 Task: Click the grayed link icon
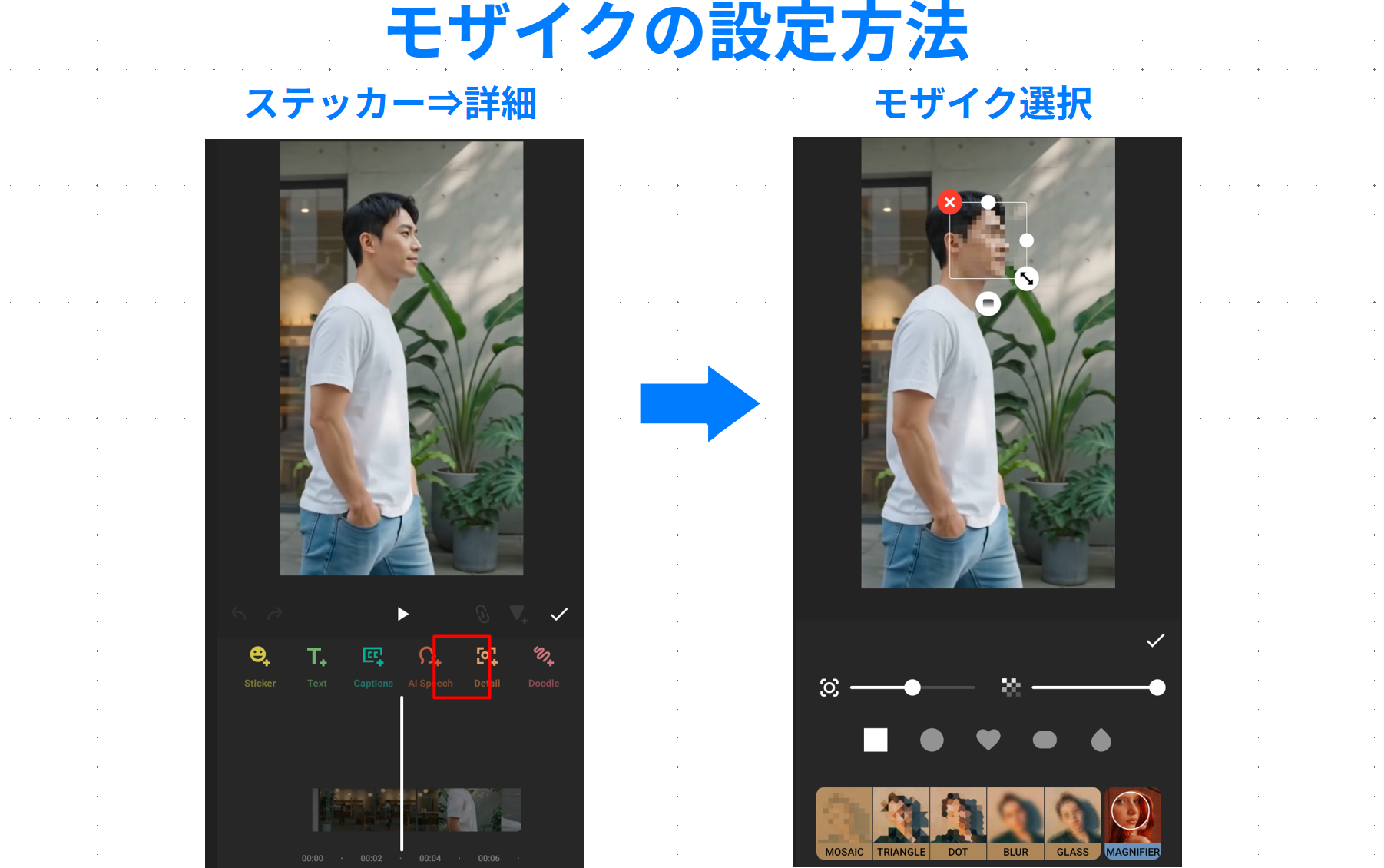pyautogui.click(x=482, y=614)
